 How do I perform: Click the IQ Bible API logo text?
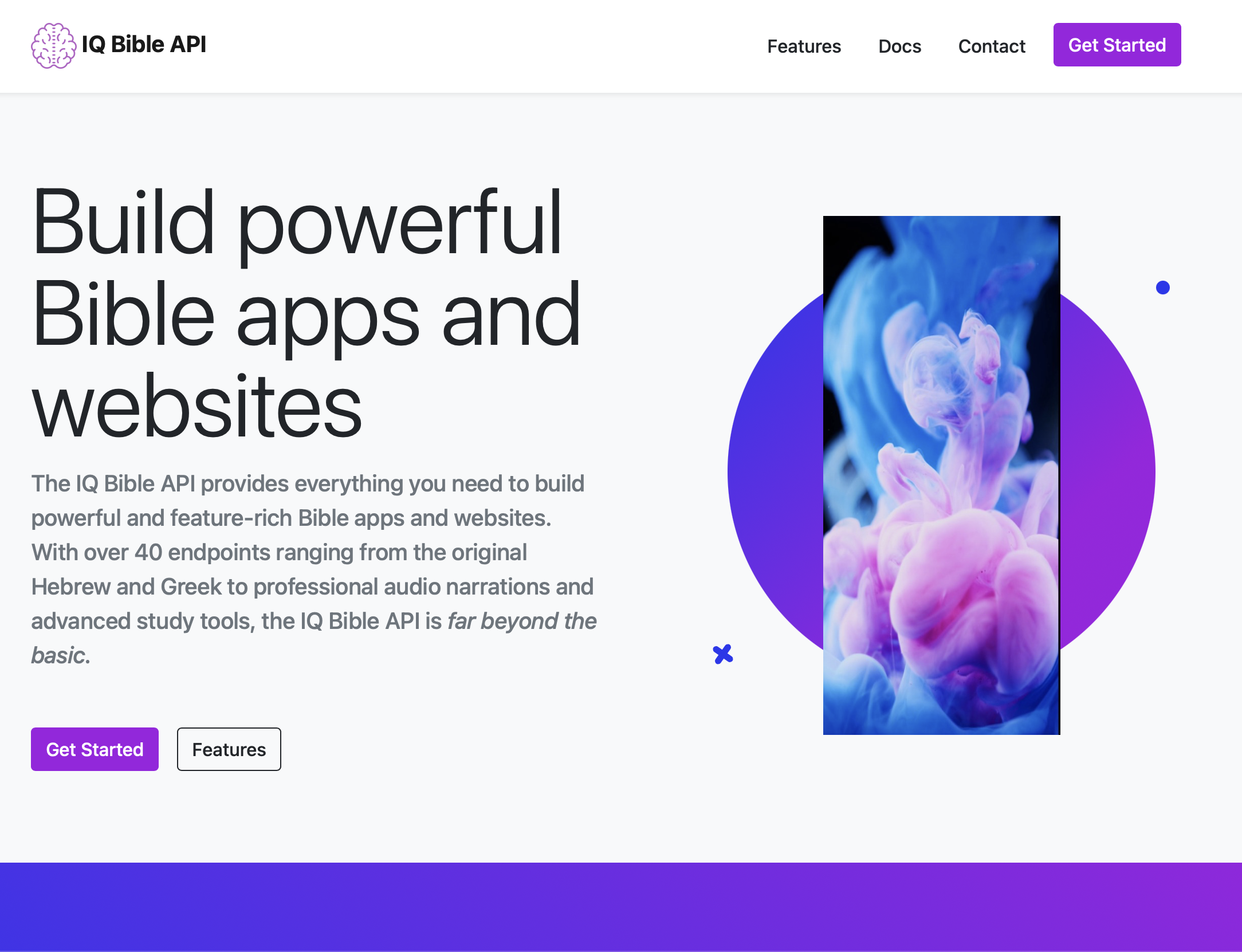coord(144,44)
